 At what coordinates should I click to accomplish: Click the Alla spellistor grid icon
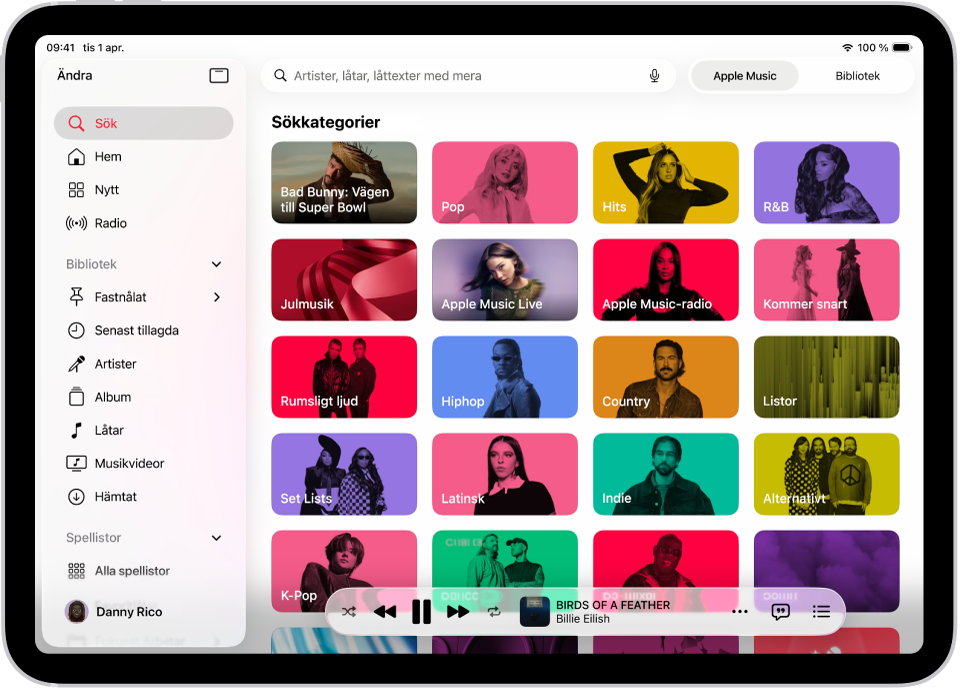pos(76,571)
